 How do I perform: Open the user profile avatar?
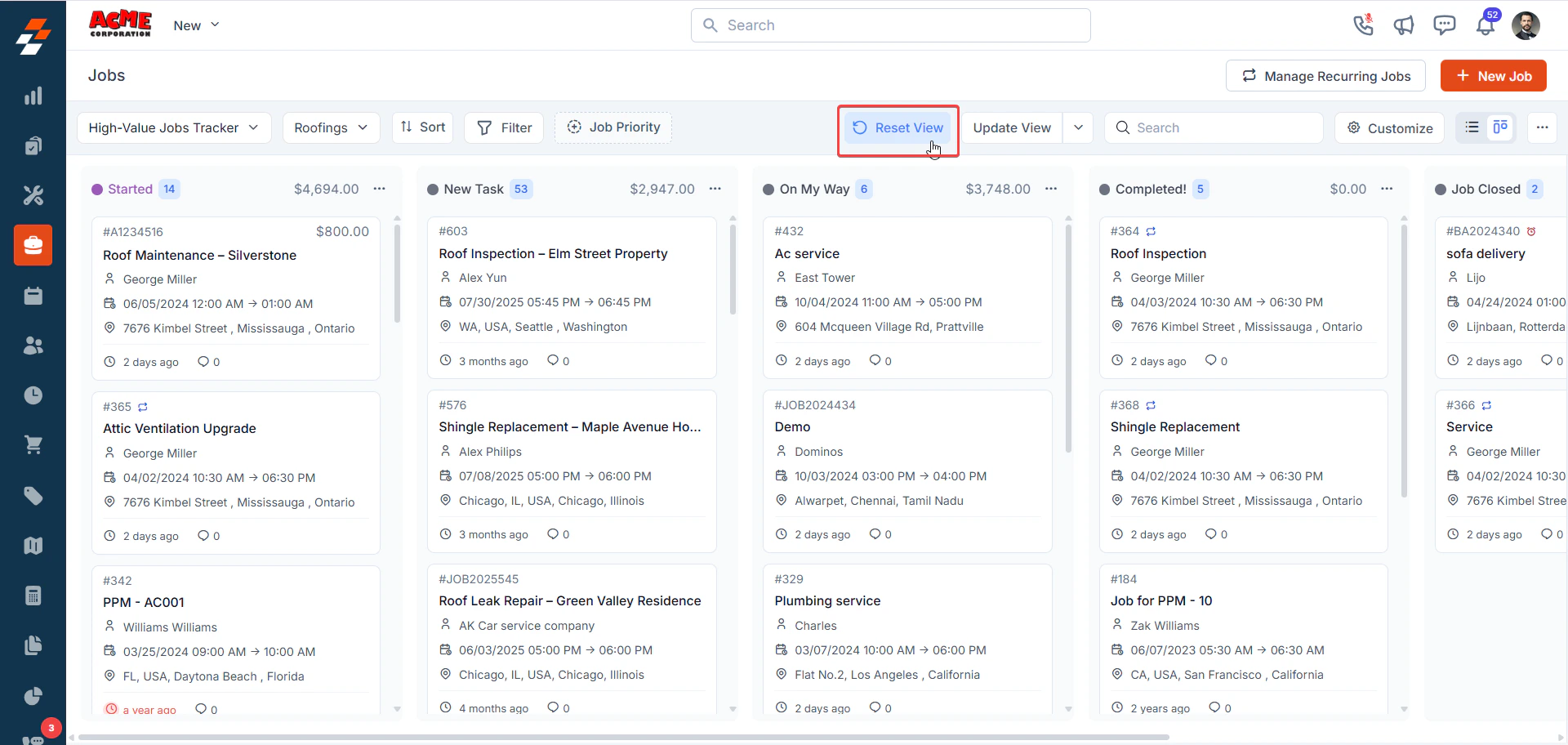(x=1526, y=25)
